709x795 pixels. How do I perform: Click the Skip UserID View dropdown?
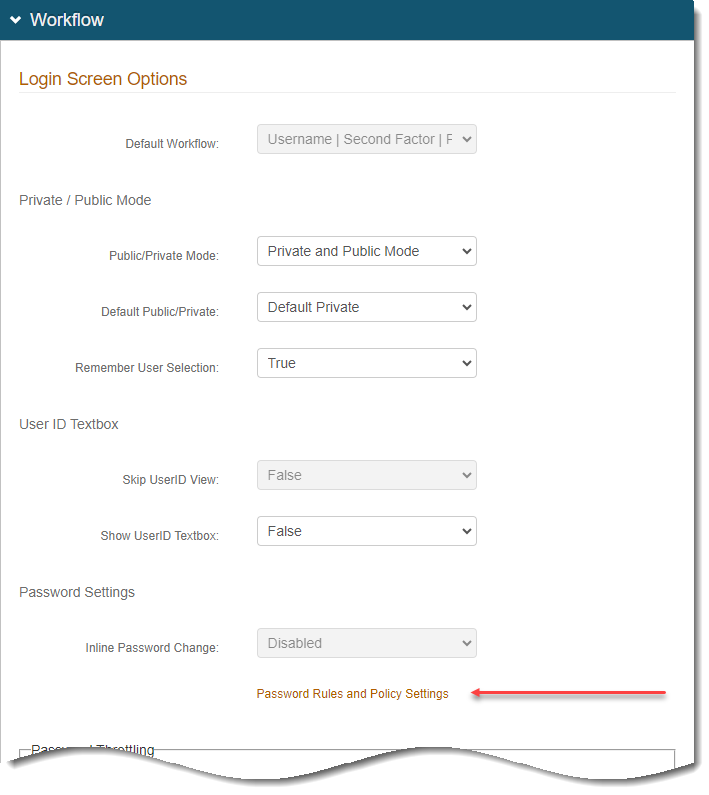tap(366, 475)
